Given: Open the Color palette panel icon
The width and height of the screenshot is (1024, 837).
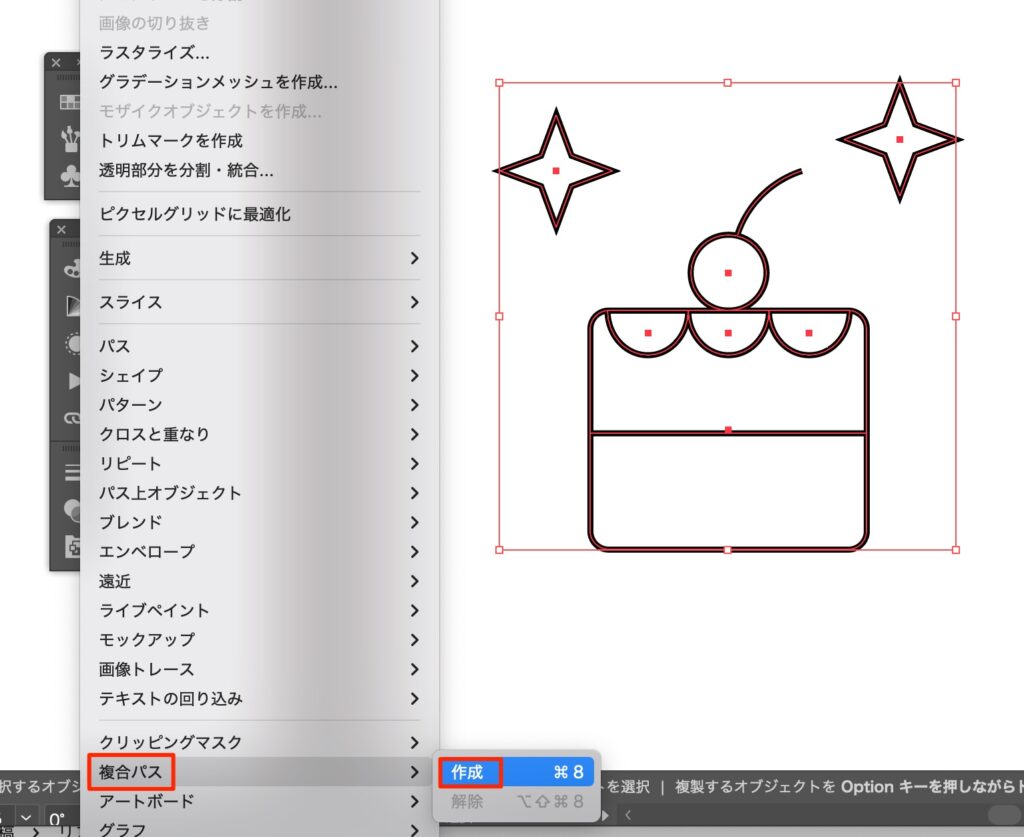Looking at the screenshot, I should [72, 268].
